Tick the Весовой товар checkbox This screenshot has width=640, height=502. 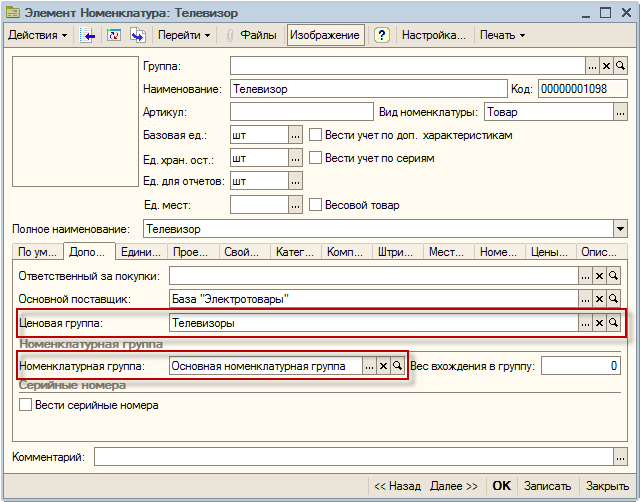click(315, 204)
